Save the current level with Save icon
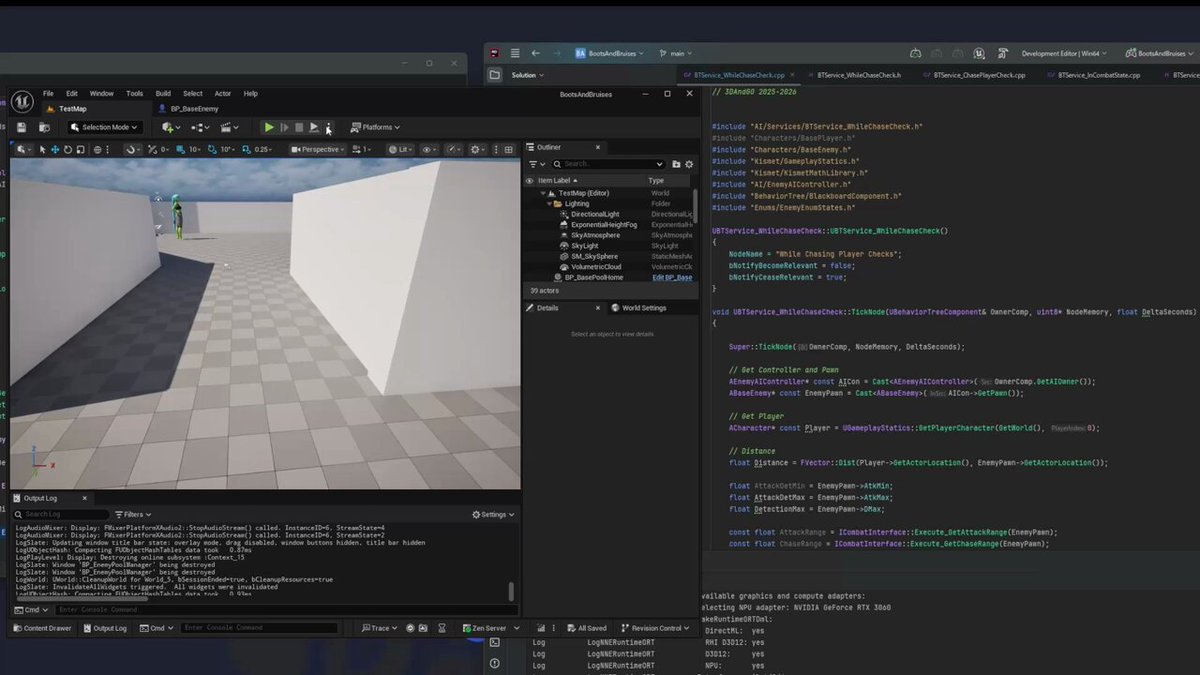Viewport: 1200px width, 675px height. coord(21,127)
